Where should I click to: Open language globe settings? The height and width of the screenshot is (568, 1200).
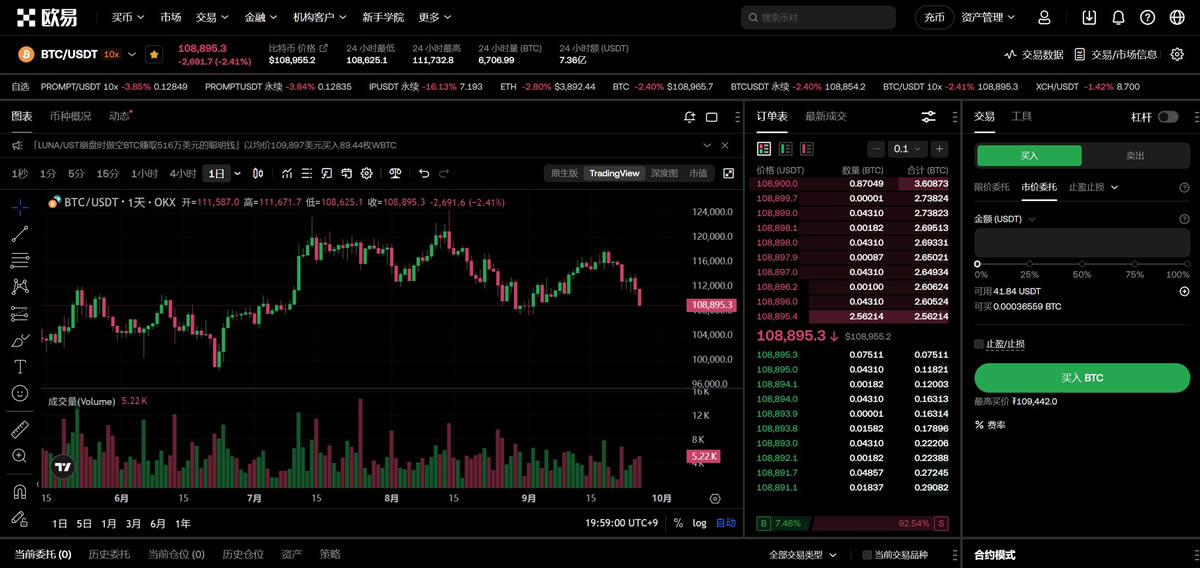click(x=1176, y=17)
